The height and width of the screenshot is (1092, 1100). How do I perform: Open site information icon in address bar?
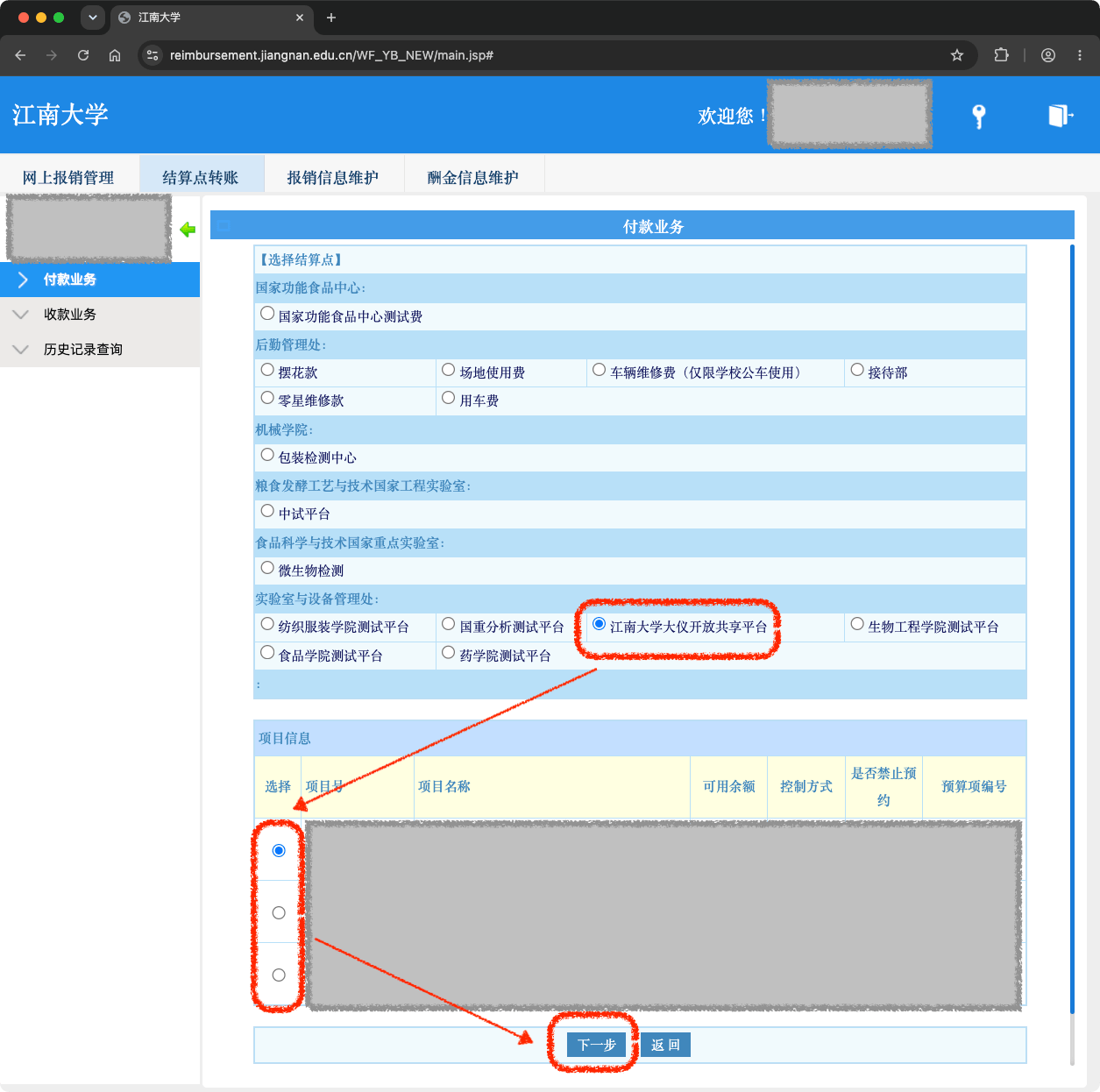[x=153, y=55]
